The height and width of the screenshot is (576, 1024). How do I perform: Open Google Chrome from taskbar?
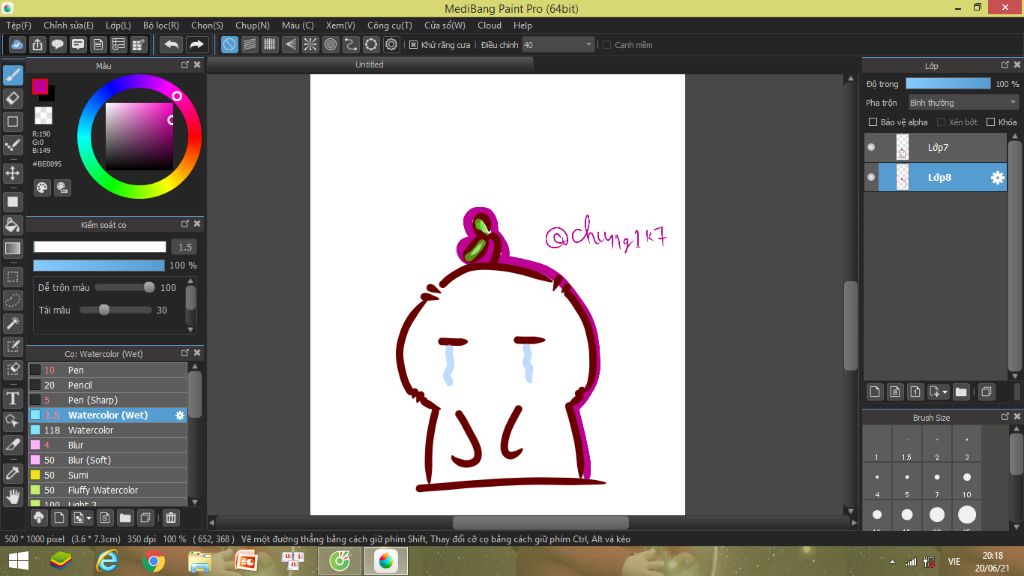(x=153, y=561)
